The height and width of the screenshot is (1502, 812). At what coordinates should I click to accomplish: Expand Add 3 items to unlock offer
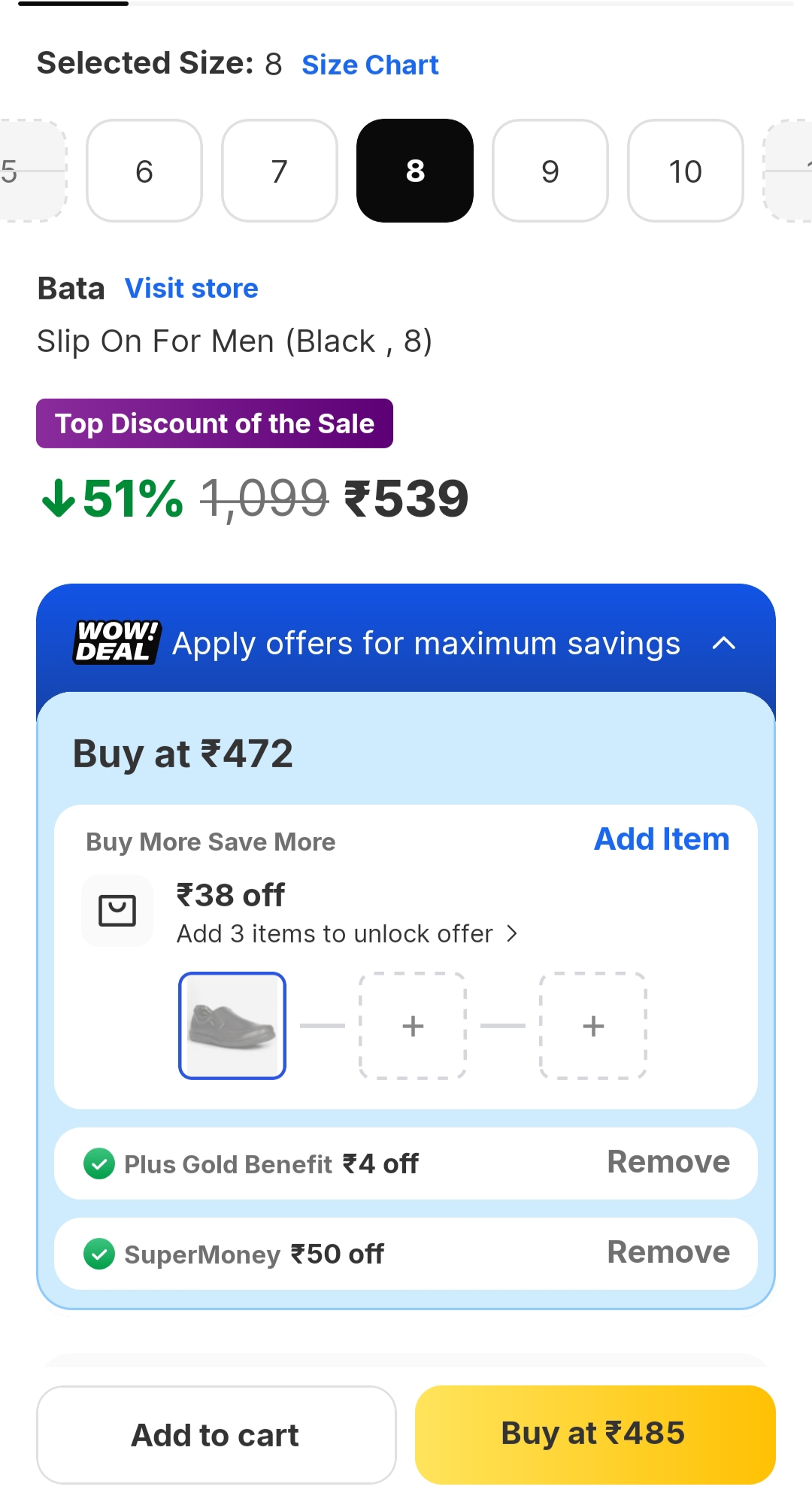click(x=347, y=933)
